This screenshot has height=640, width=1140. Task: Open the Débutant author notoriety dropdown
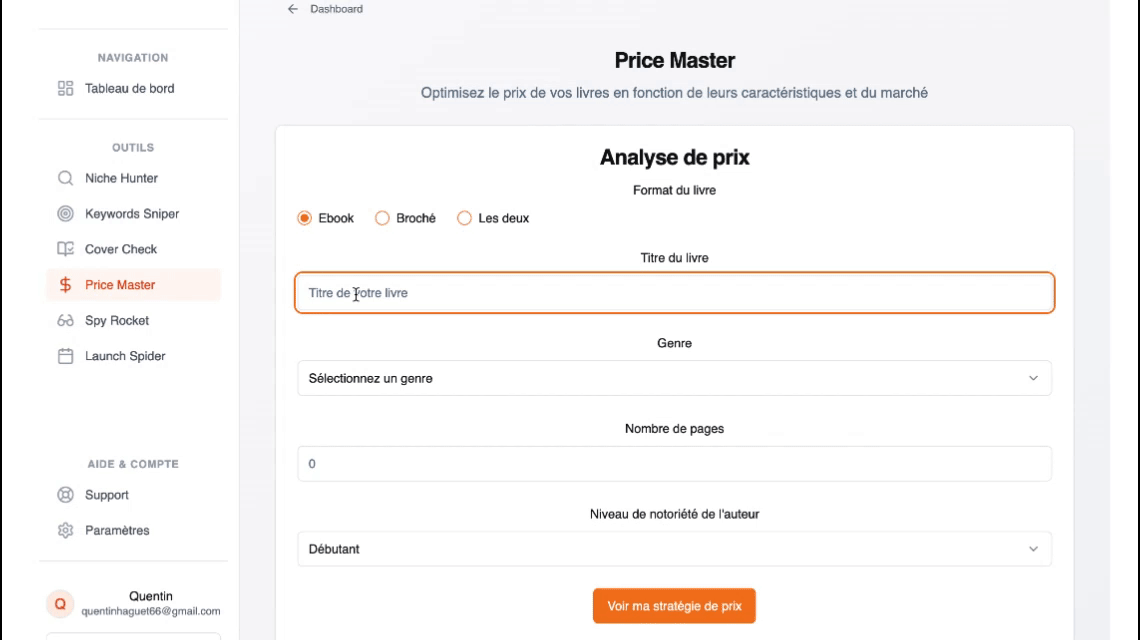674,549
